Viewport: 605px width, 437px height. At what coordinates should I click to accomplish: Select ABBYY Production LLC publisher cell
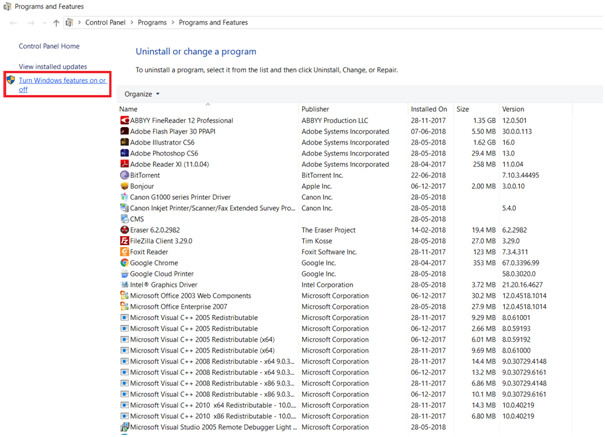[335, 120]
